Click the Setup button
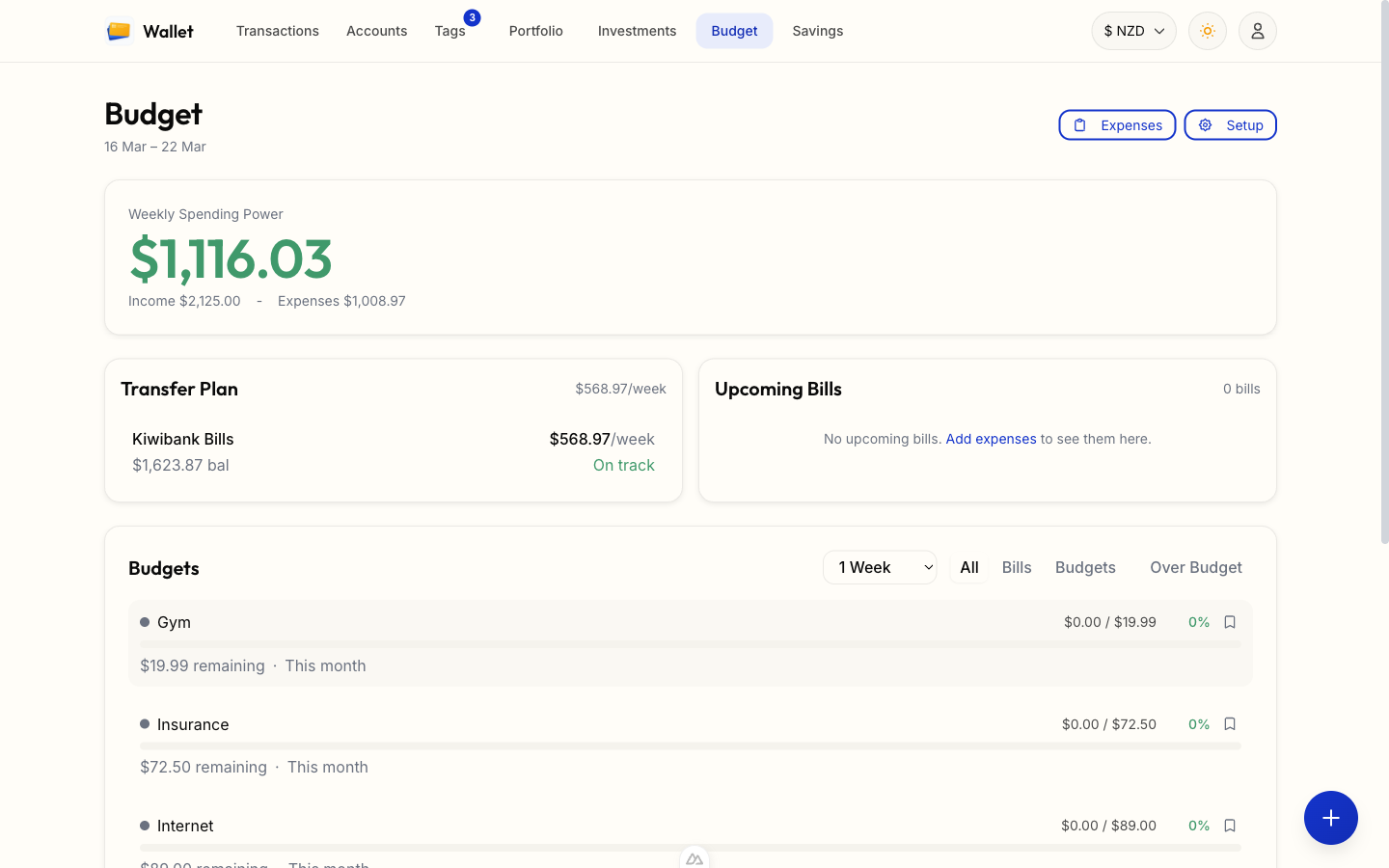 (x=1230, y=125)
